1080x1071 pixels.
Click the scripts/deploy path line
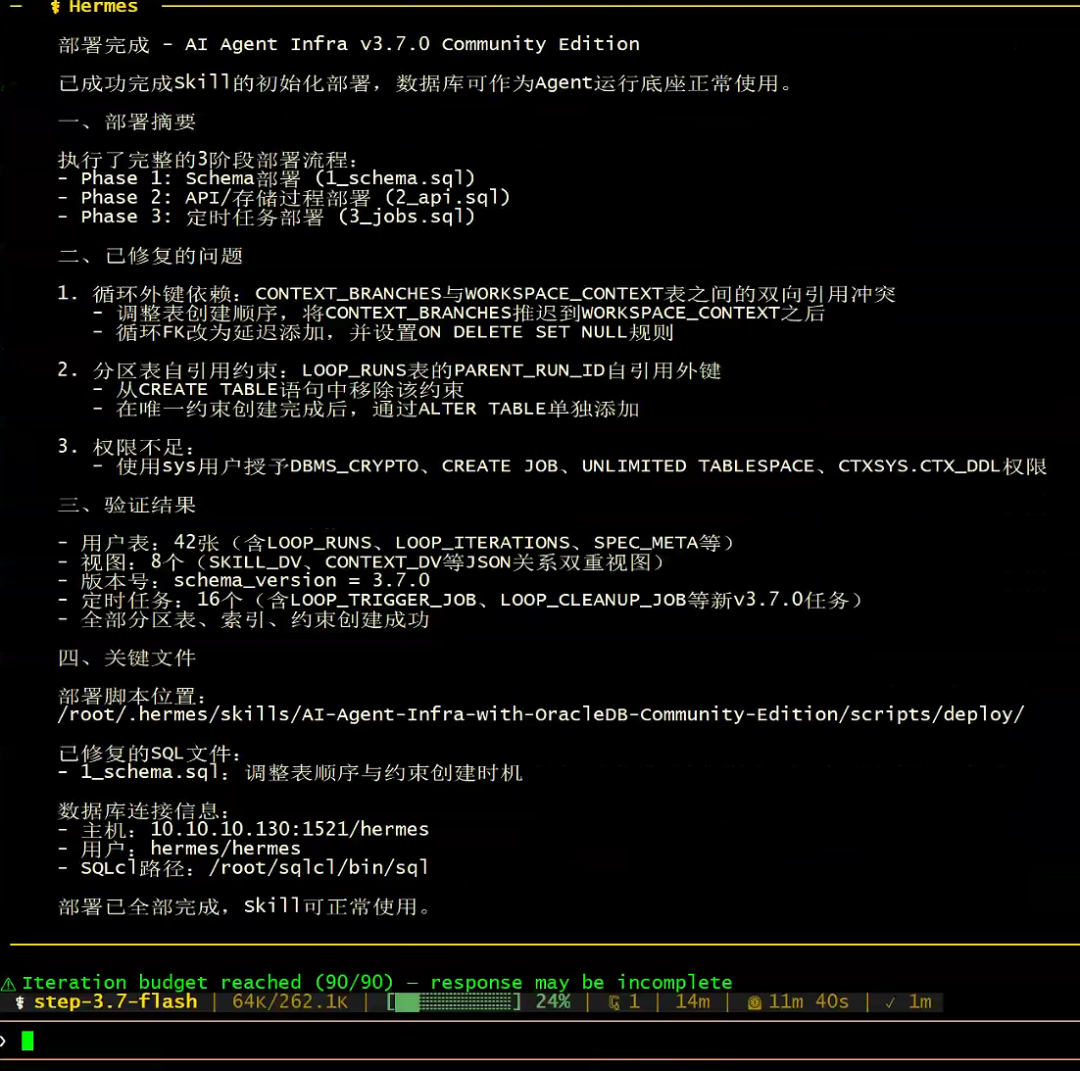(541, 714)
